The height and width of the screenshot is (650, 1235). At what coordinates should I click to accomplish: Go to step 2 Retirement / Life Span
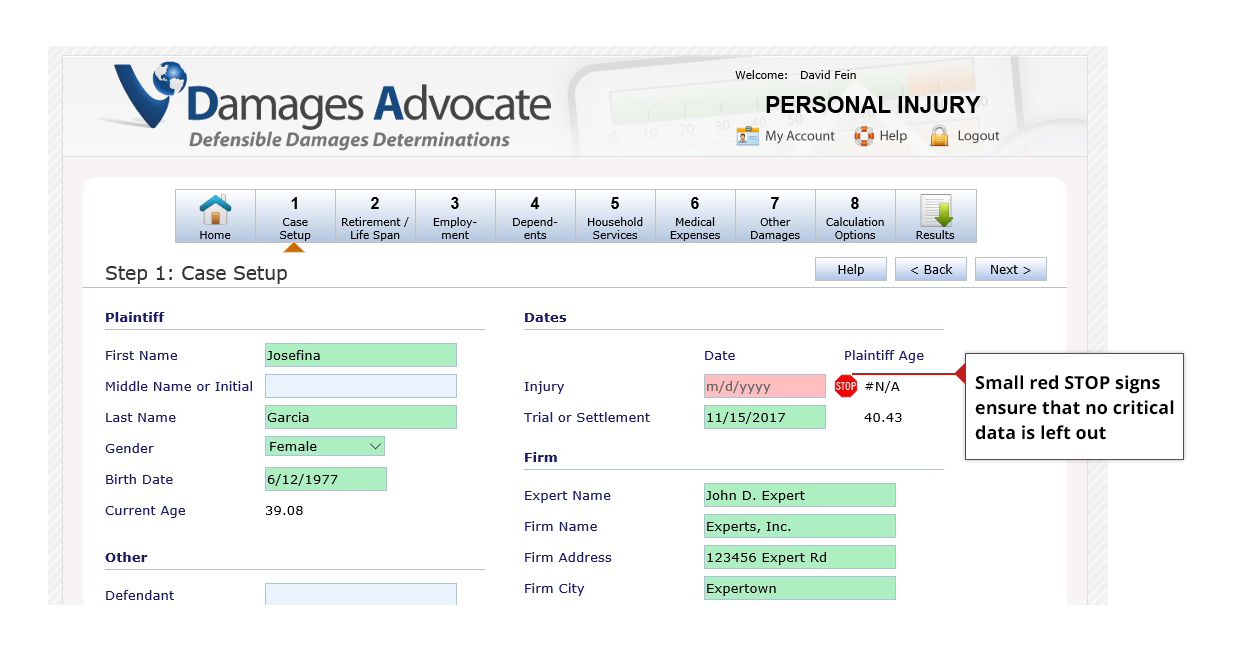click(375, 216)
